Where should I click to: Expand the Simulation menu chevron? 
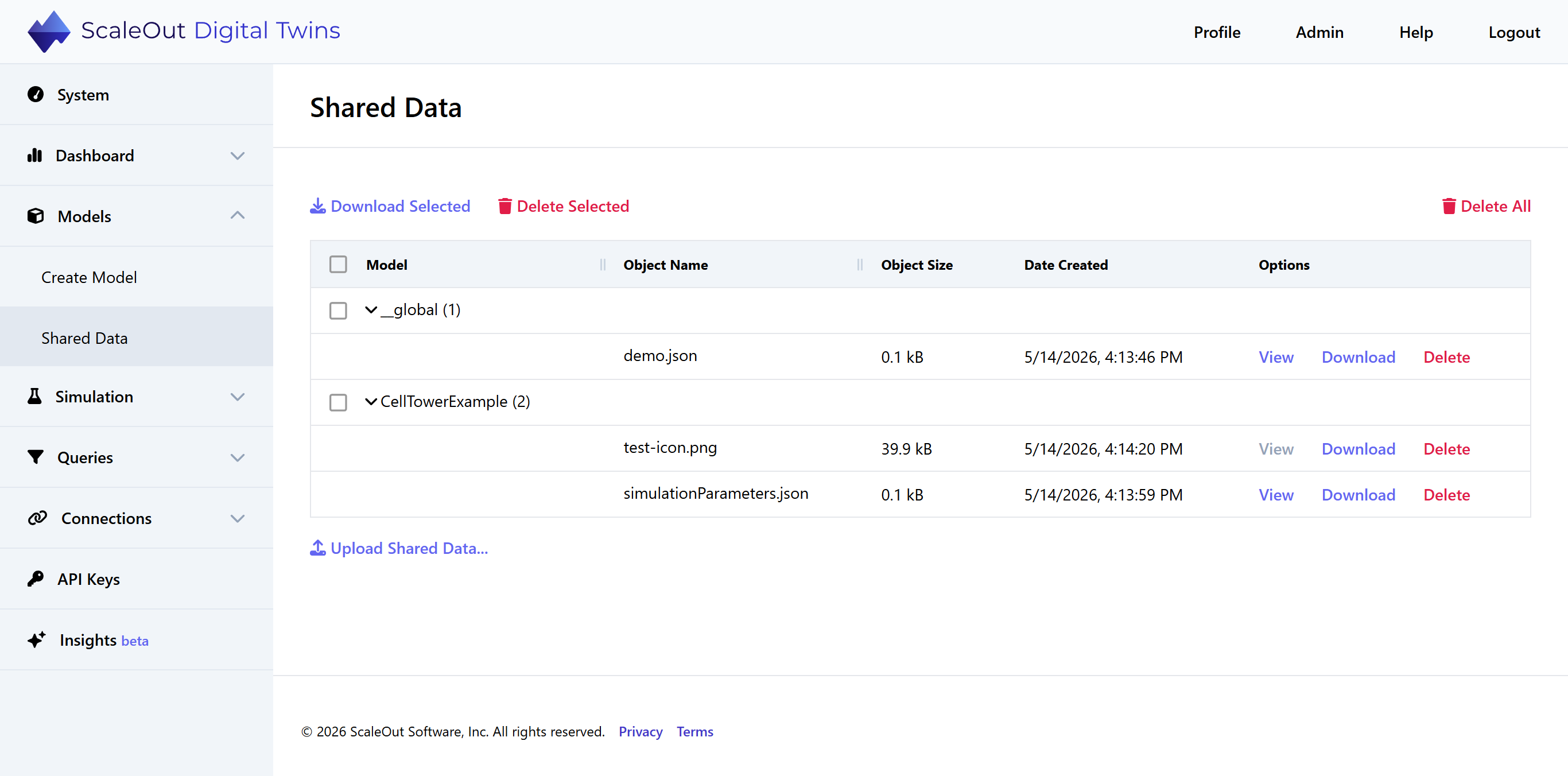(x=238, y=397)
